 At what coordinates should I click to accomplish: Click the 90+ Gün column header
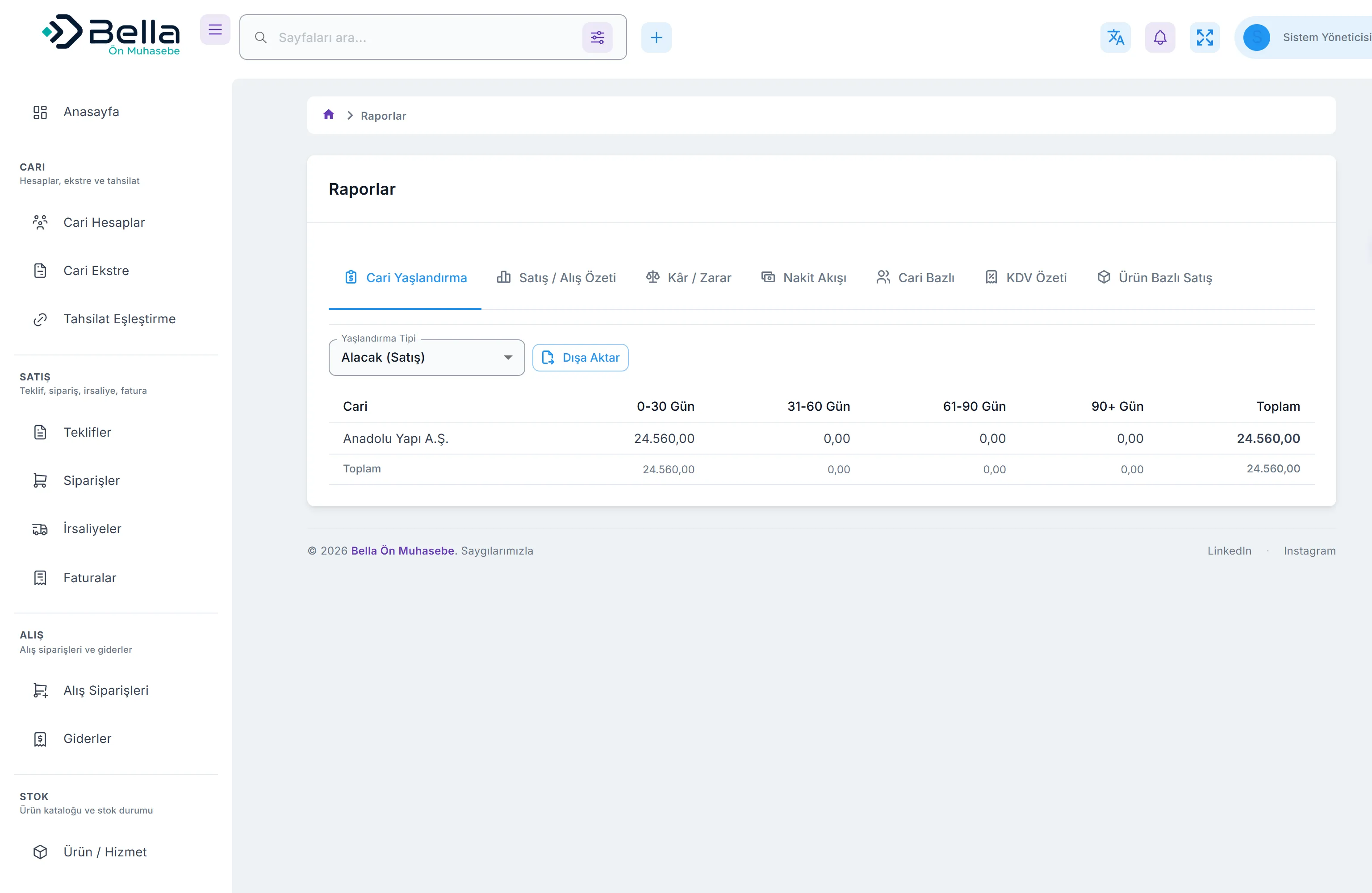1117,406
